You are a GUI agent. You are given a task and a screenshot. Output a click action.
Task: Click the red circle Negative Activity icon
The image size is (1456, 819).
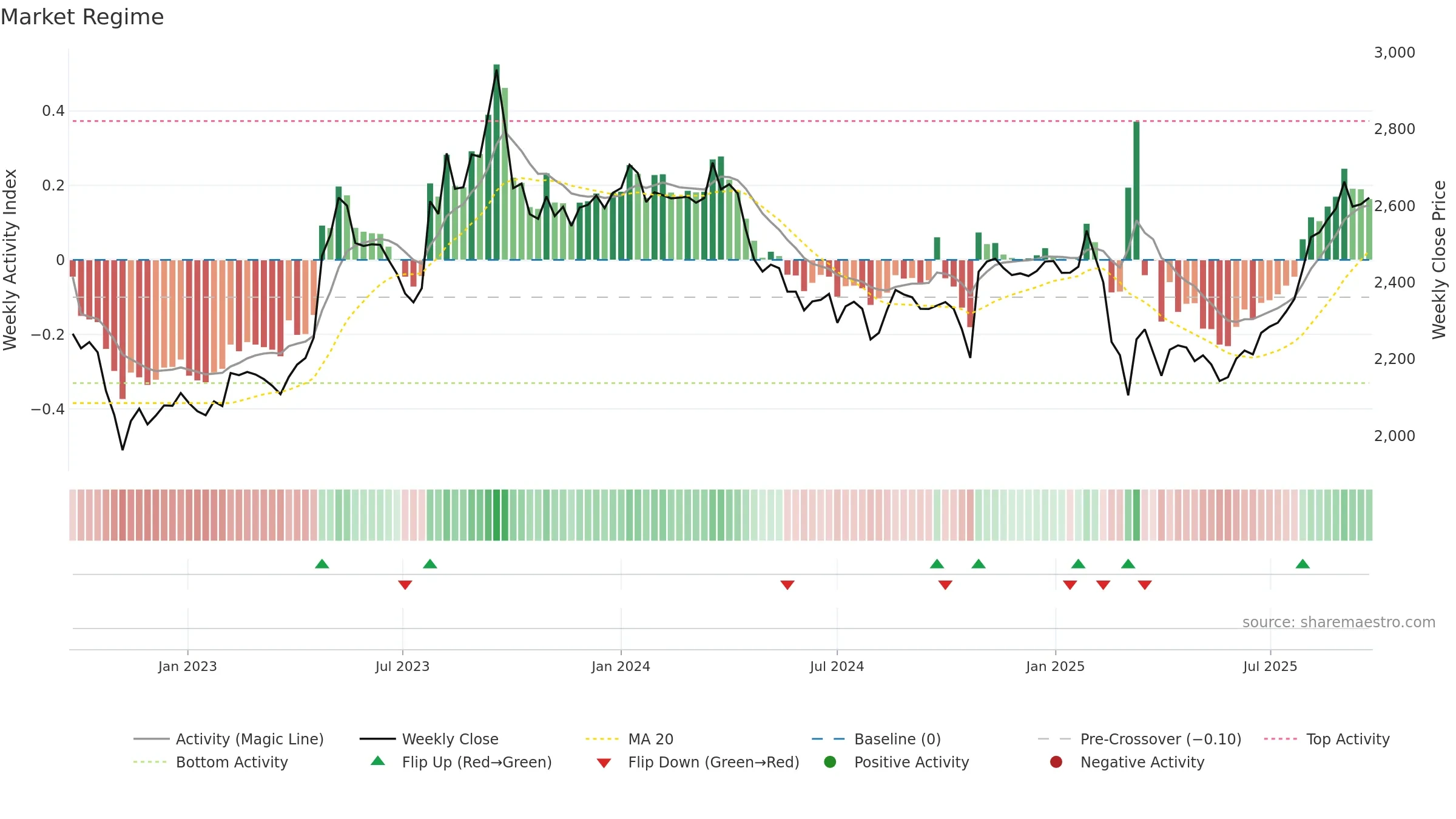(1056, 762)
